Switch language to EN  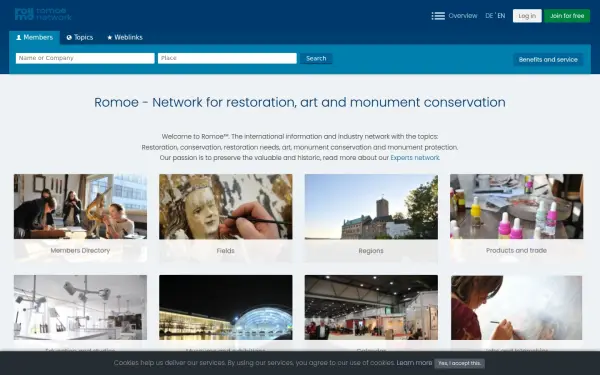pyautogui.click(x=501, y=16)
